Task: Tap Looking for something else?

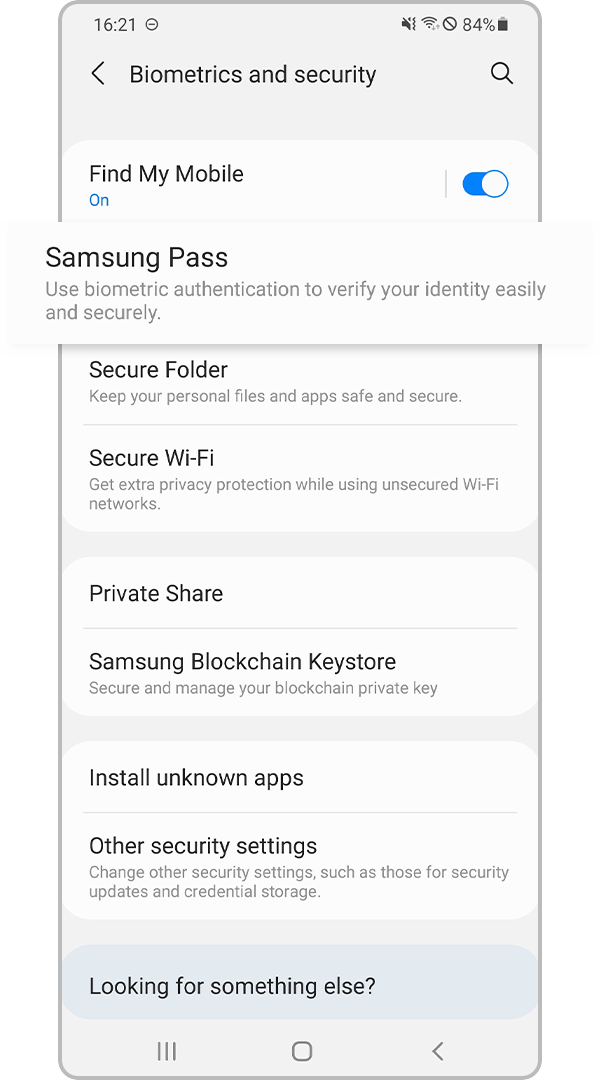Action: click(x=300, y=985)
